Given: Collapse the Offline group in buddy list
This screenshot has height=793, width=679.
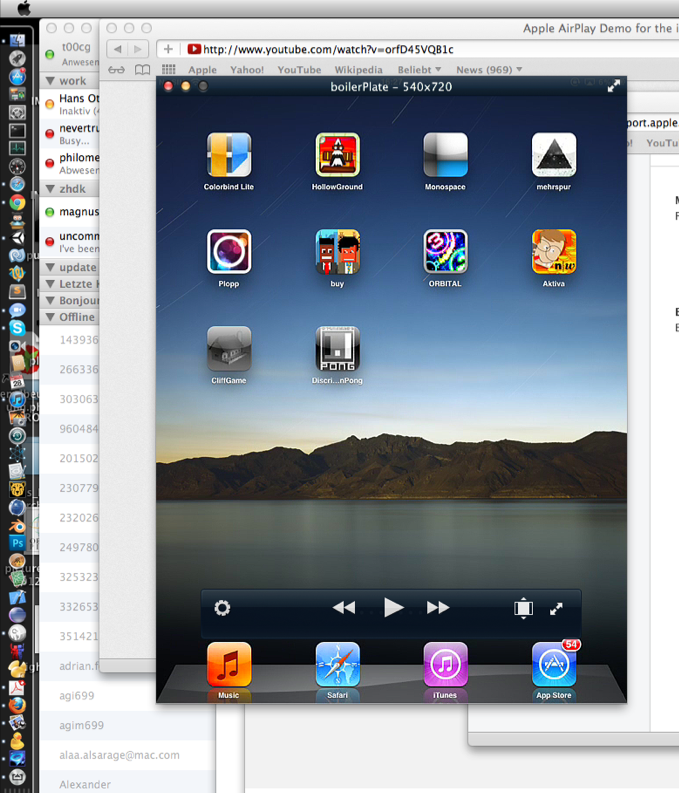Looking at the screenshot, I should coord(50,317).
